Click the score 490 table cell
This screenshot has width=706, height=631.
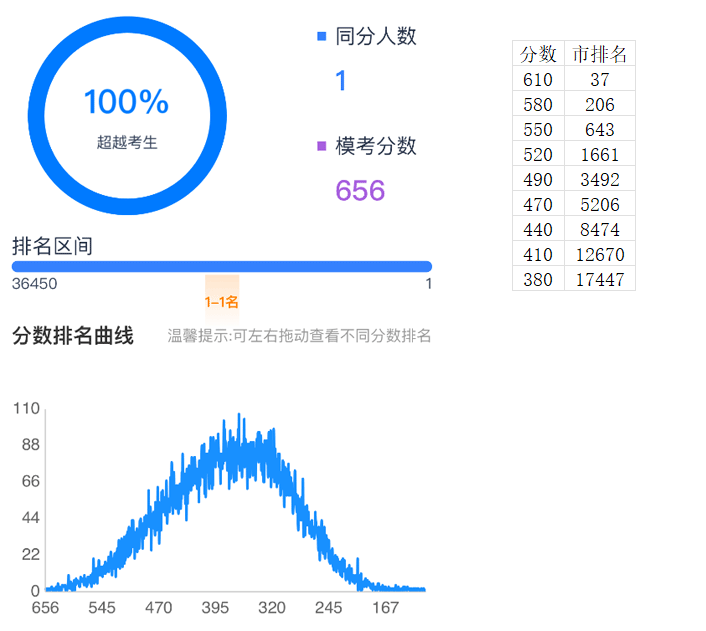point(538,180)
